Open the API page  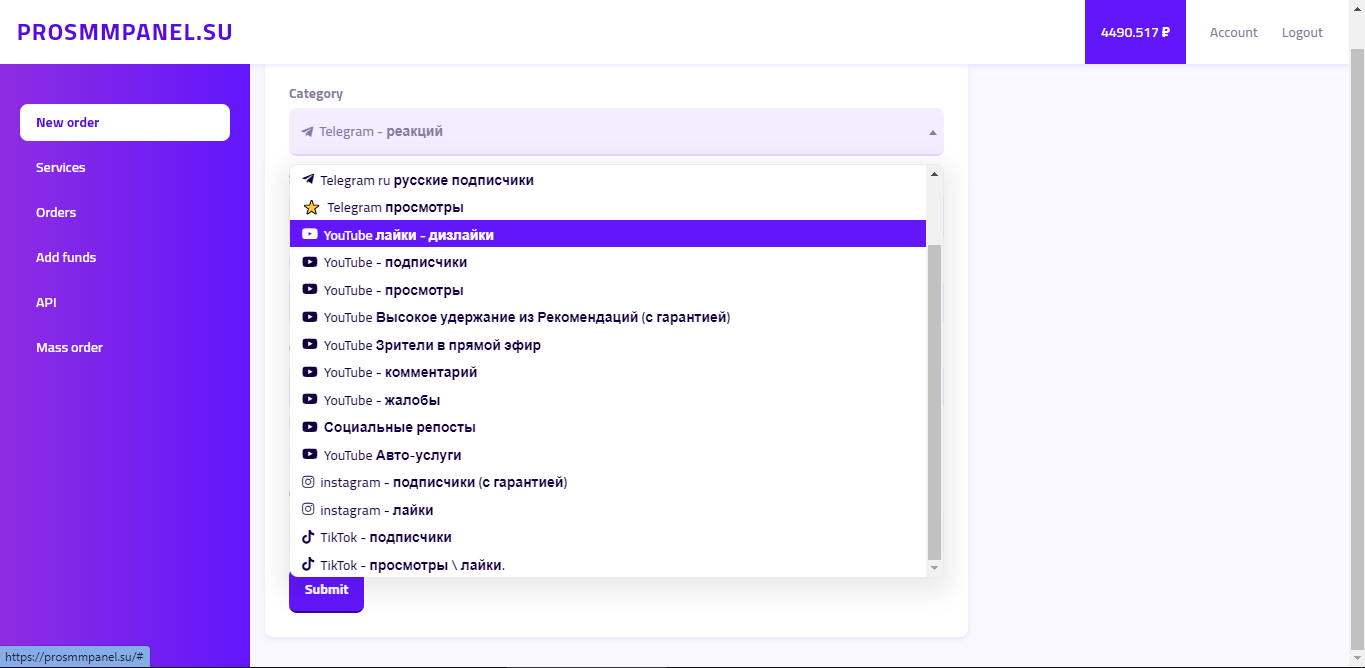125,303
